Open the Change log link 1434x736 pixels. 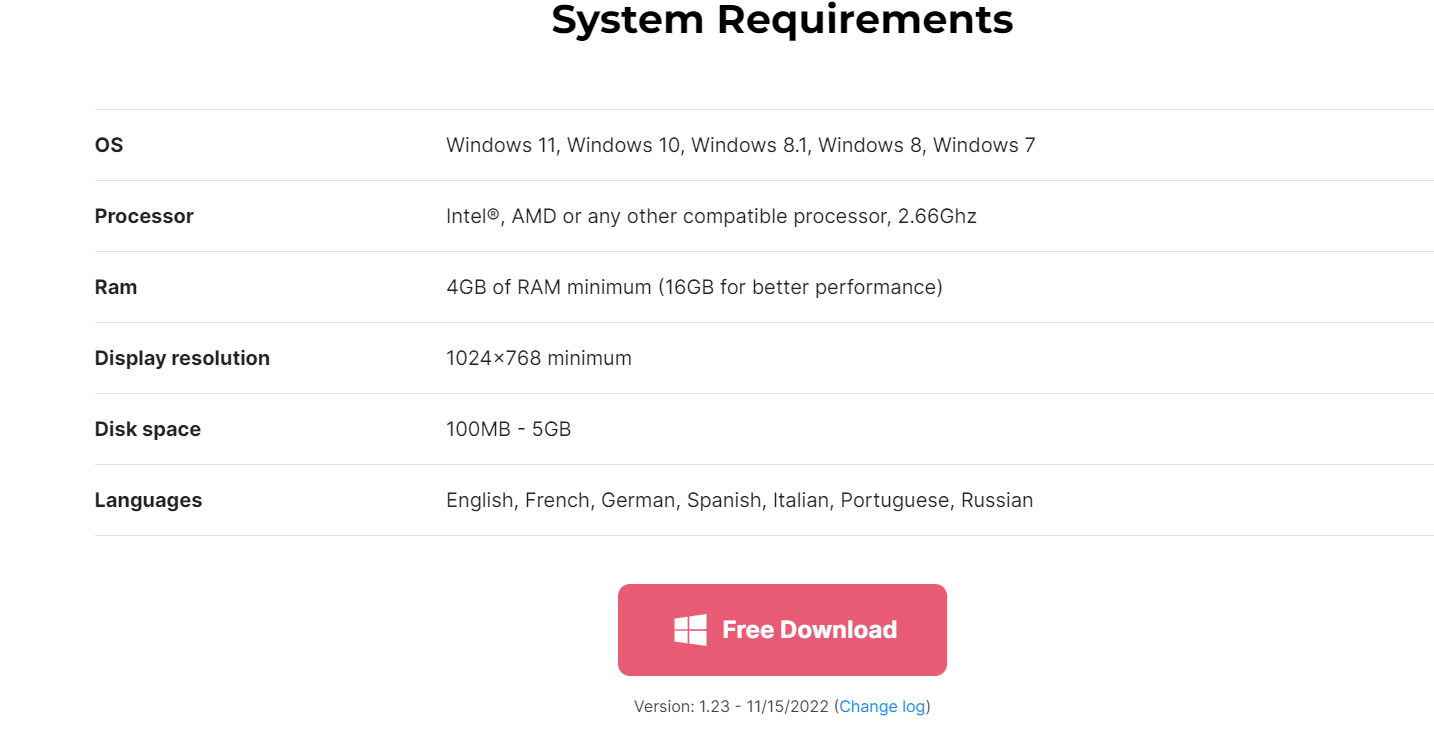point(882,706)
